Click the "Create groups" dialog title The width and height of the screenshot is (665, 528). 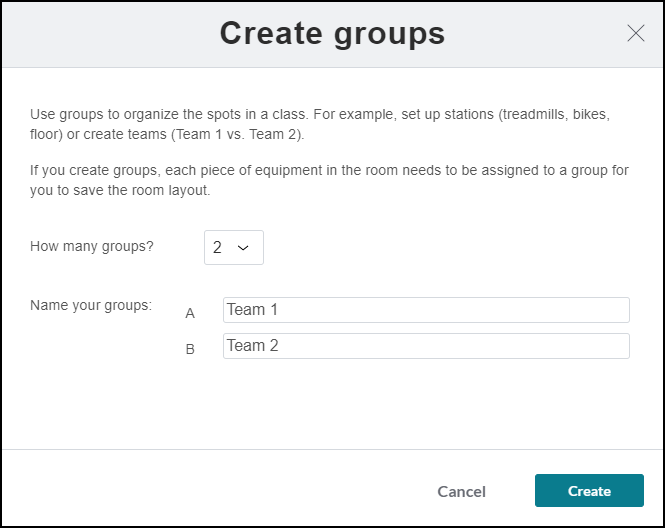(x=332, y=33)
